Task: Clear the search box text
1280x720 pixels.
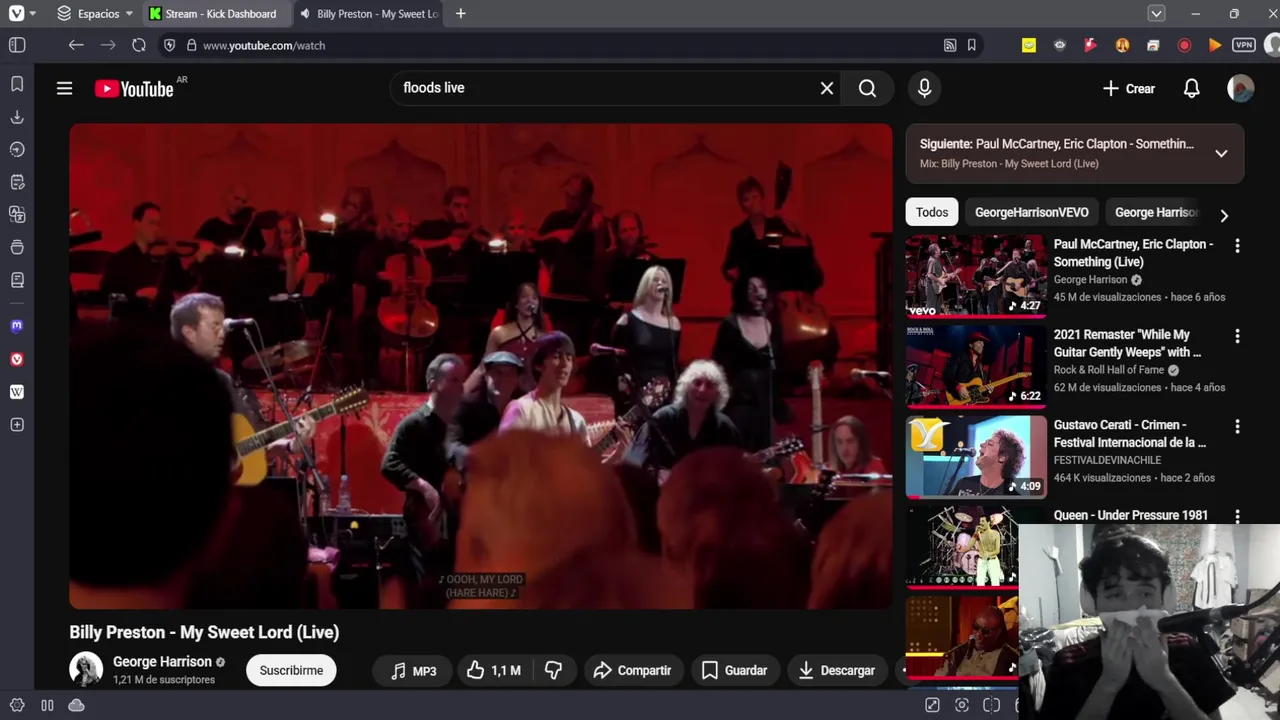Action: (x=827, y=88)
